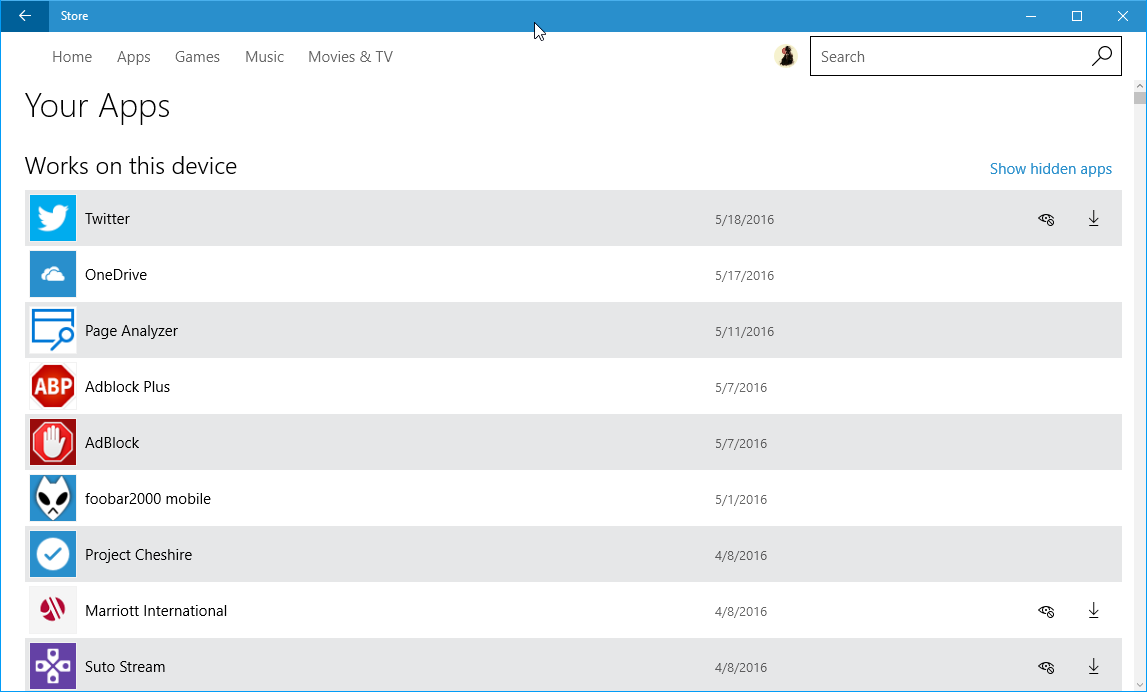The width and height of the screenshot is (1147, 692).
Task: Go back with the Store back arrow
Action: [x=25, y=16]
